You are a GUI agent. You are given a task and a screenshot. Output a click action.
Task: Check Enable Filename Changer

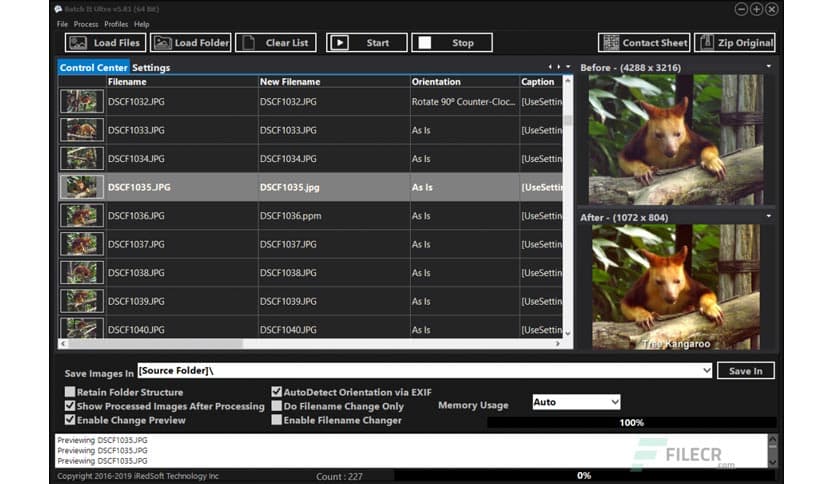[276, 420]
